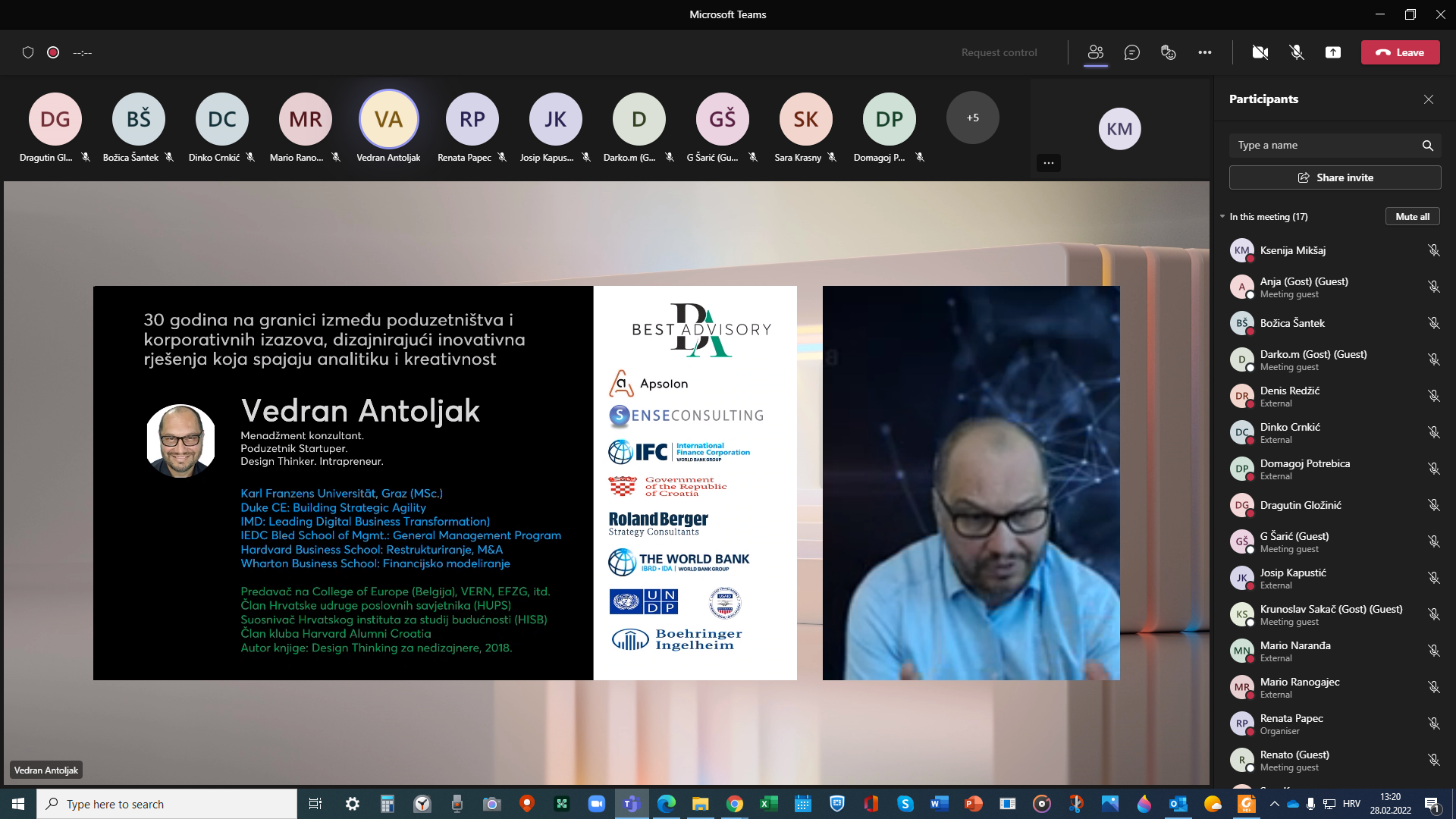Screen dimensions: 1456x819
Task: Open Excel from taskbar
Action: tap(768, 804)
